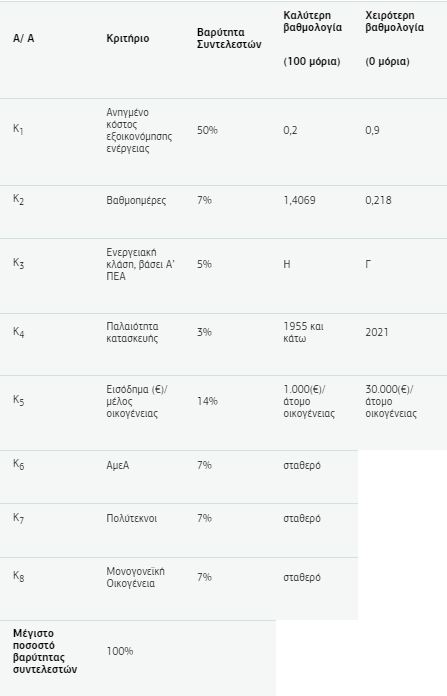Select the 'Καλύτερη βαθμολογία' header text
The height and width of the screenshot is (696, 447).
coord(313,21)
